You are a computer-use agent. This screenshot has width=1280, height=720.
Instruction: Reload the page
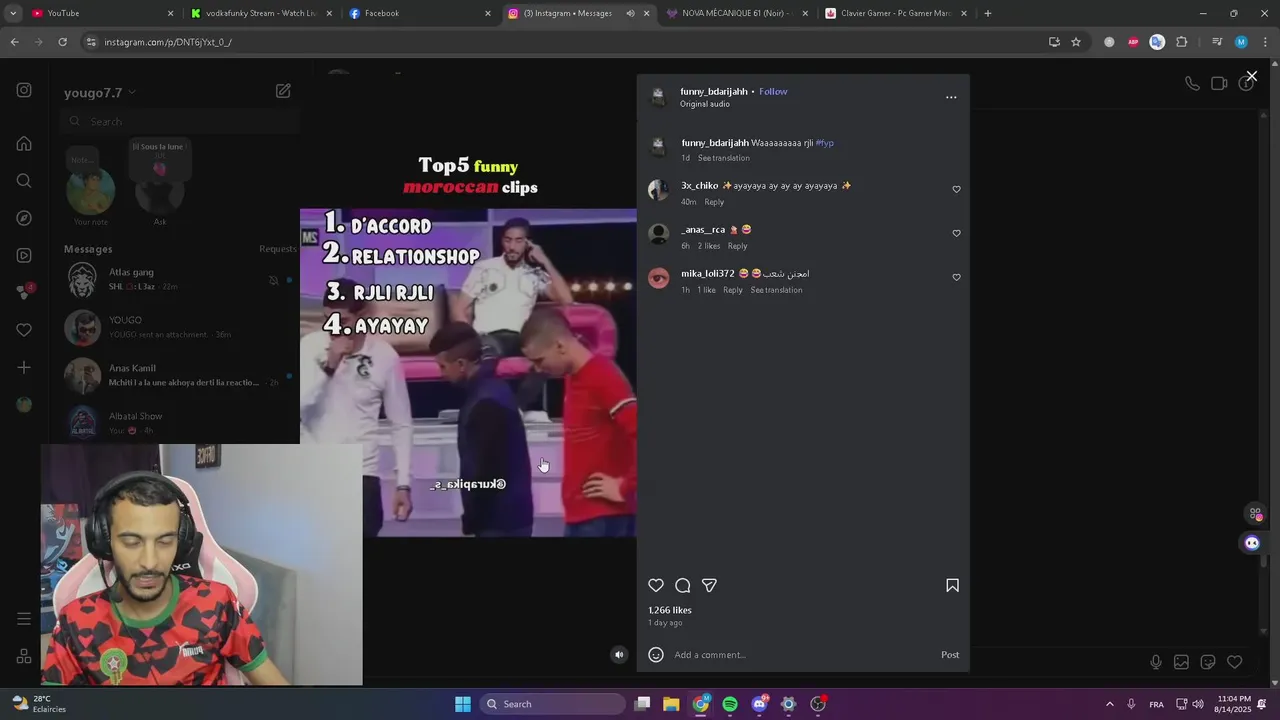tap(62, 42)
